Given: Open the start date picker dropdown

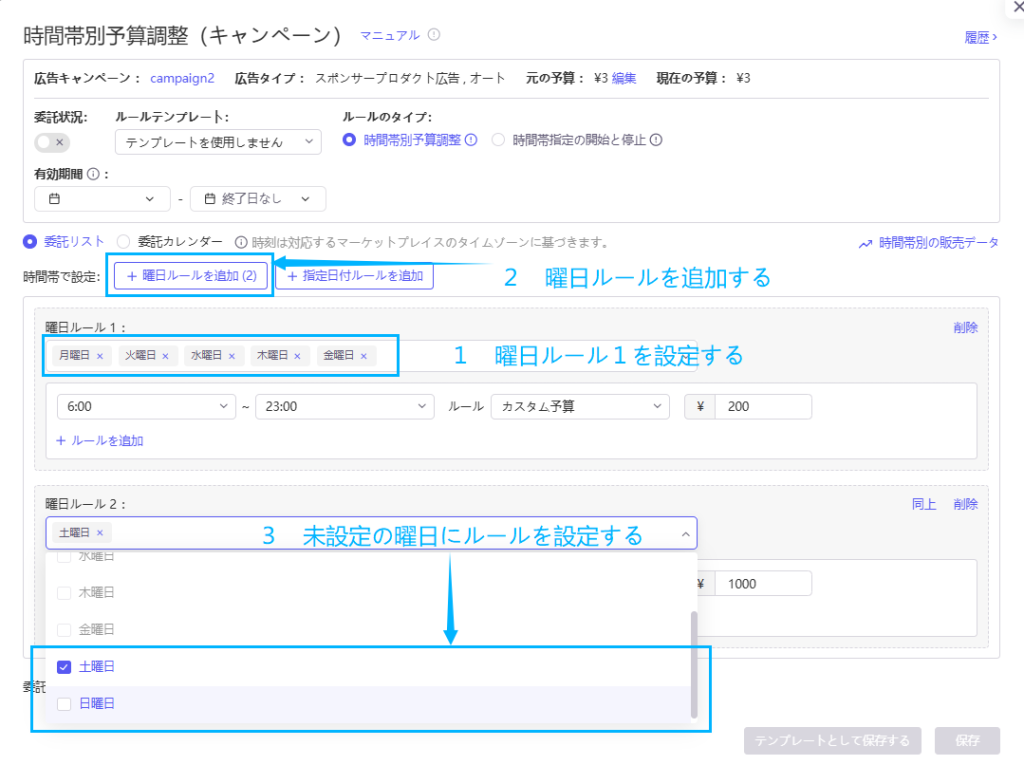Looking at the screenshot, I should click(x=102, y=199).
